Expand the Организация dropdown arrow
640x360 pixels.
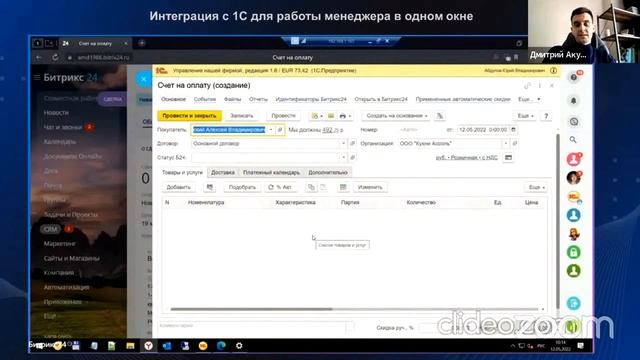click(506, 144)
